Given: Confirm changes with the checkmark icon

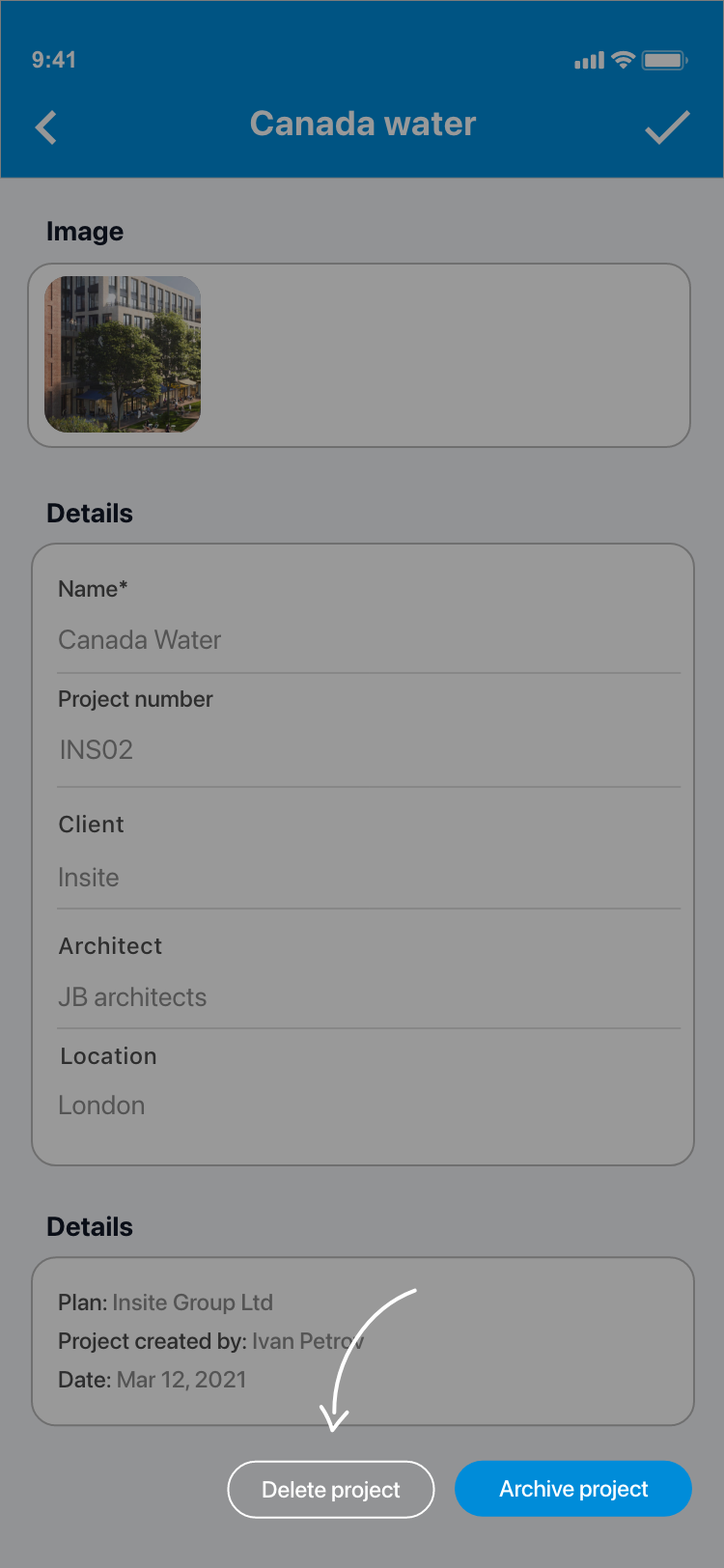Looking at the screenshot, I should click(x=667, y=127).
